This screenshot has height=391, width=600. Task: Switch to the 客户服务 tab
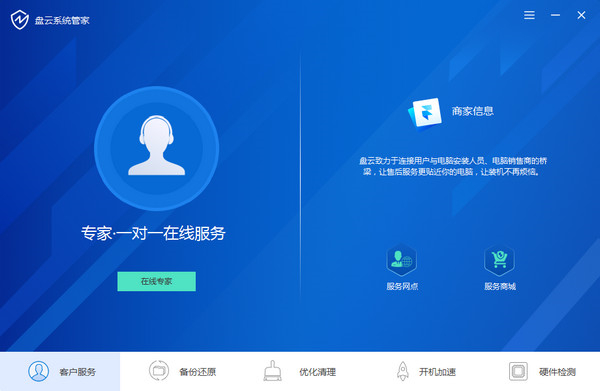(x=60, y=371)
